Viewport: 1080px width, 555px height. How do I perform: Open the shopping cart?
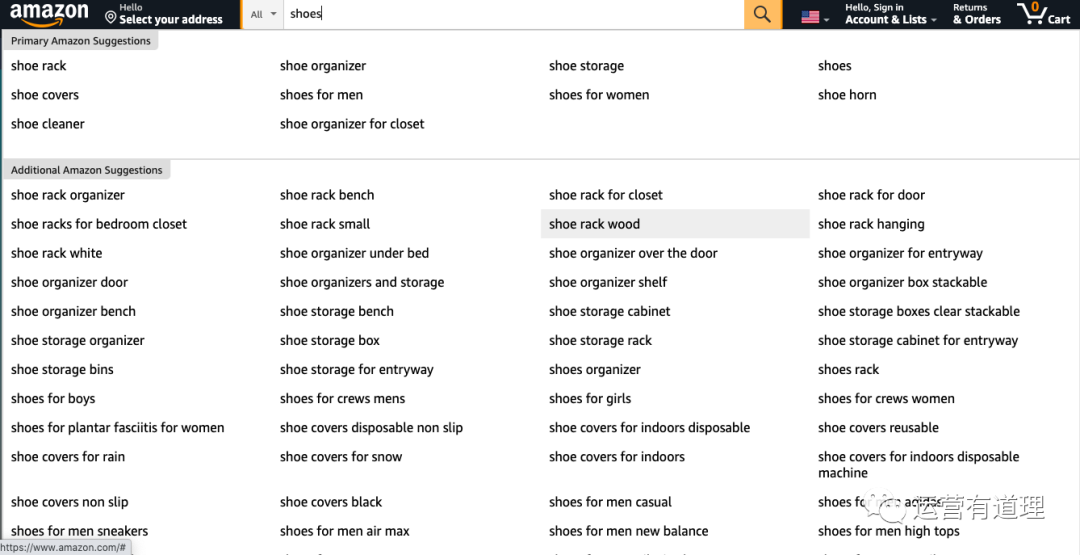pyautogui.click(x=1043, y=14)
